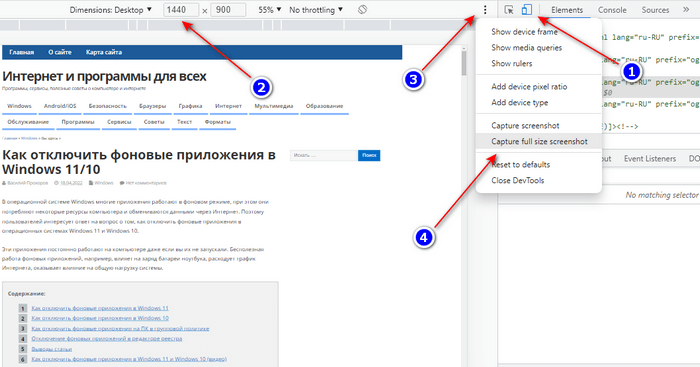The height and width of the screenshot is (367, 700).
Task: Open the 55% zoom dropdown
Action: [270, 10]
